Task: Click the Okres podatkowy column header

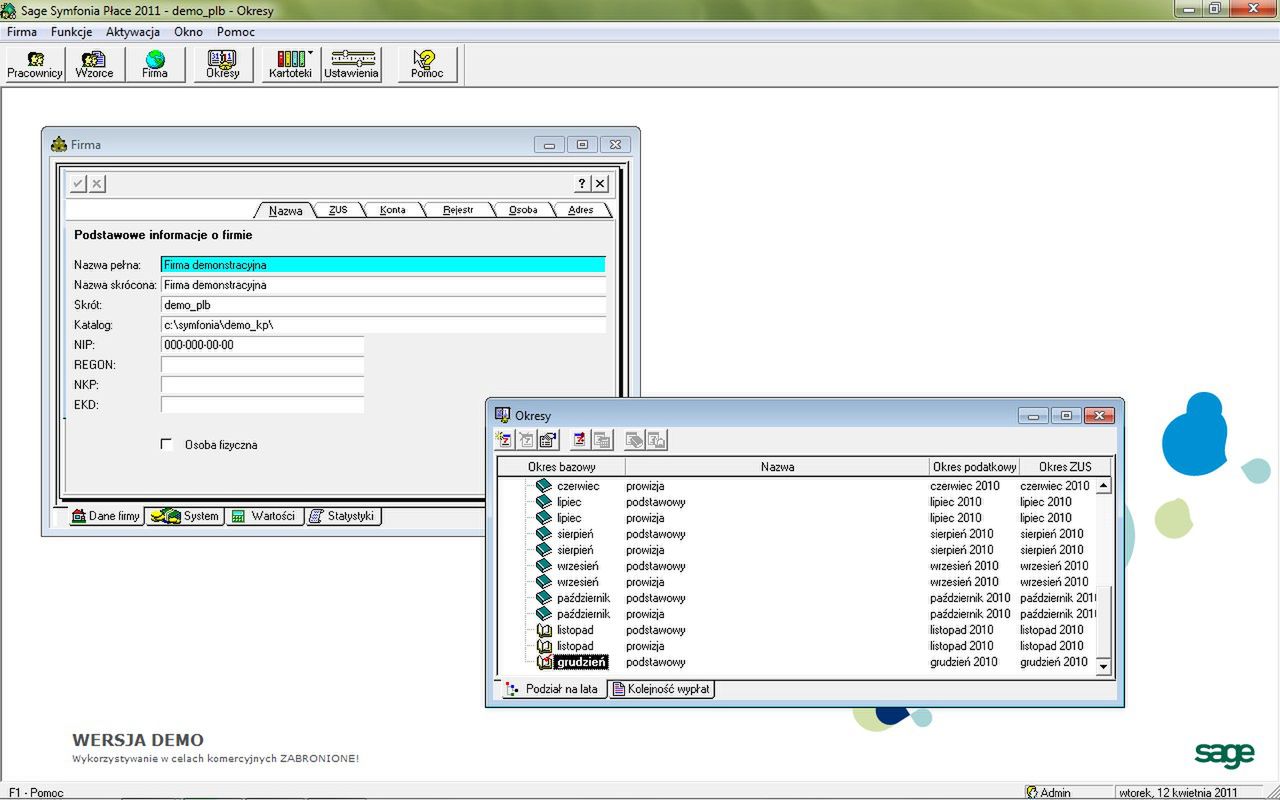Action: pos(974,467)
